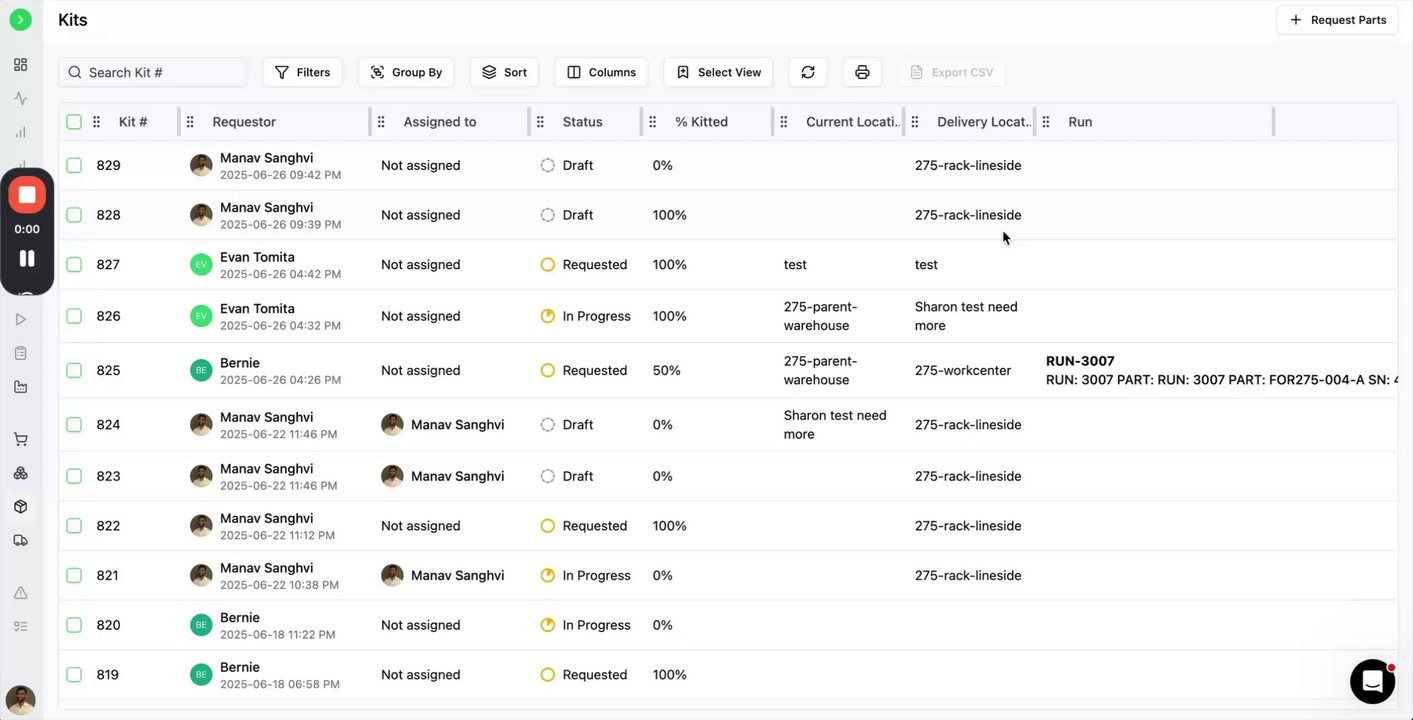
Task: Click the Request Parts button
Action: click(x=1337, y=20)
